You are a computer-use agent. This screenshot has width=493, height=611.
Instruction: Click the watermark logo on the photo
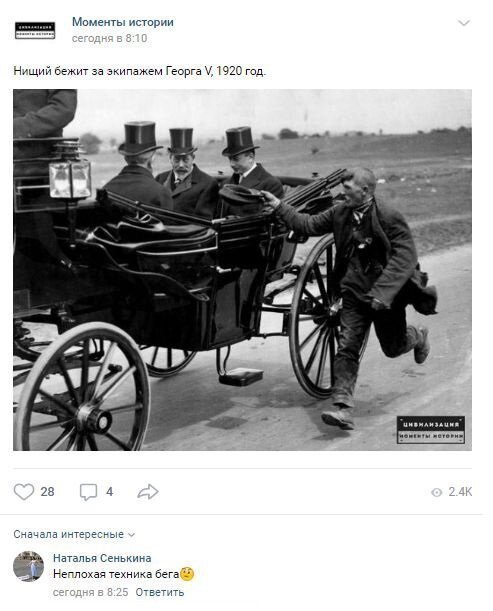(431, 430)
